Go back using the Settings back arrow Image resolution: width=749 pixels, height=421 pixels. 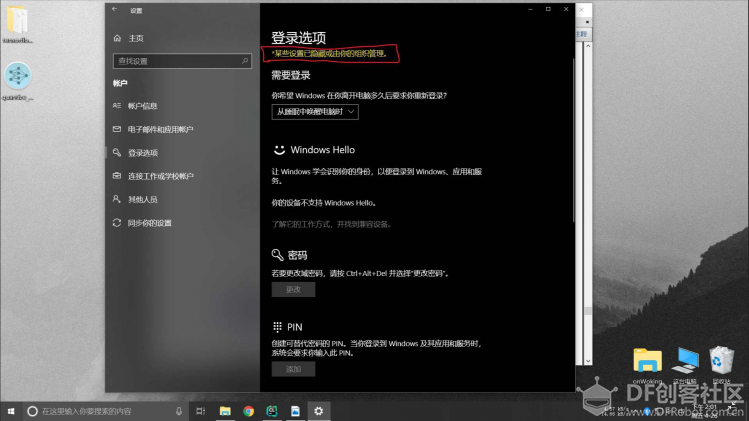pos(115,9)
